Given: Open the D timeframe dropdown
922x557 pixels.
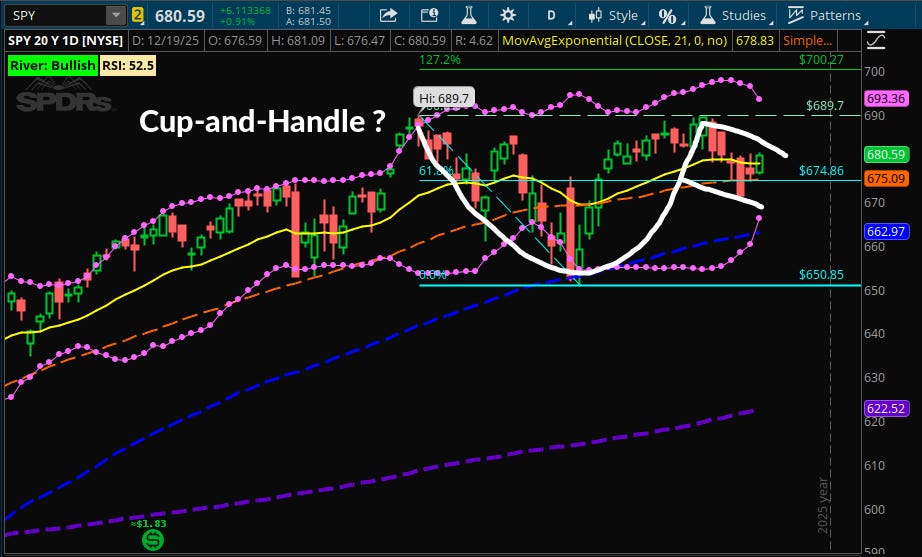Looking at the screenshot, I should click(x=553, y=15).
